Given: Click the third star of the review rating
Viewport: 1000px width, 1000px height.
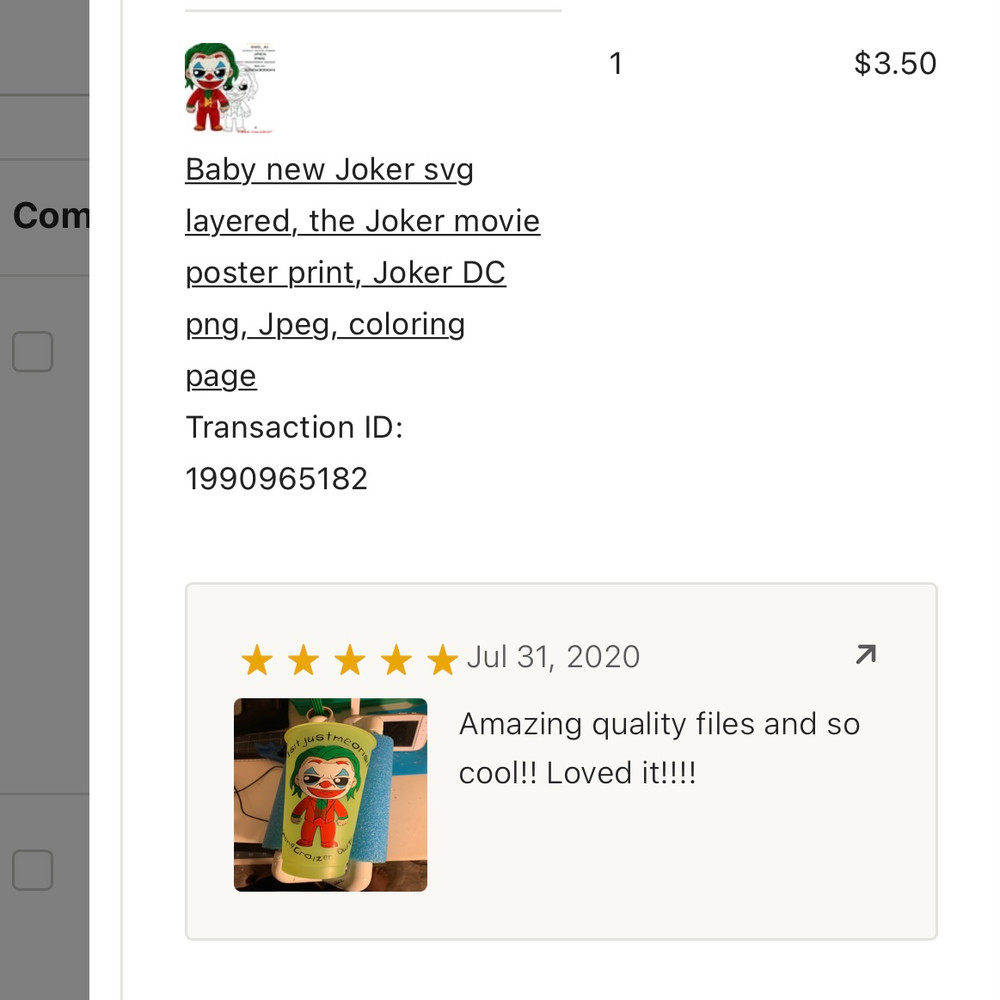Looking at the screenshot, I should click(350, 660).
